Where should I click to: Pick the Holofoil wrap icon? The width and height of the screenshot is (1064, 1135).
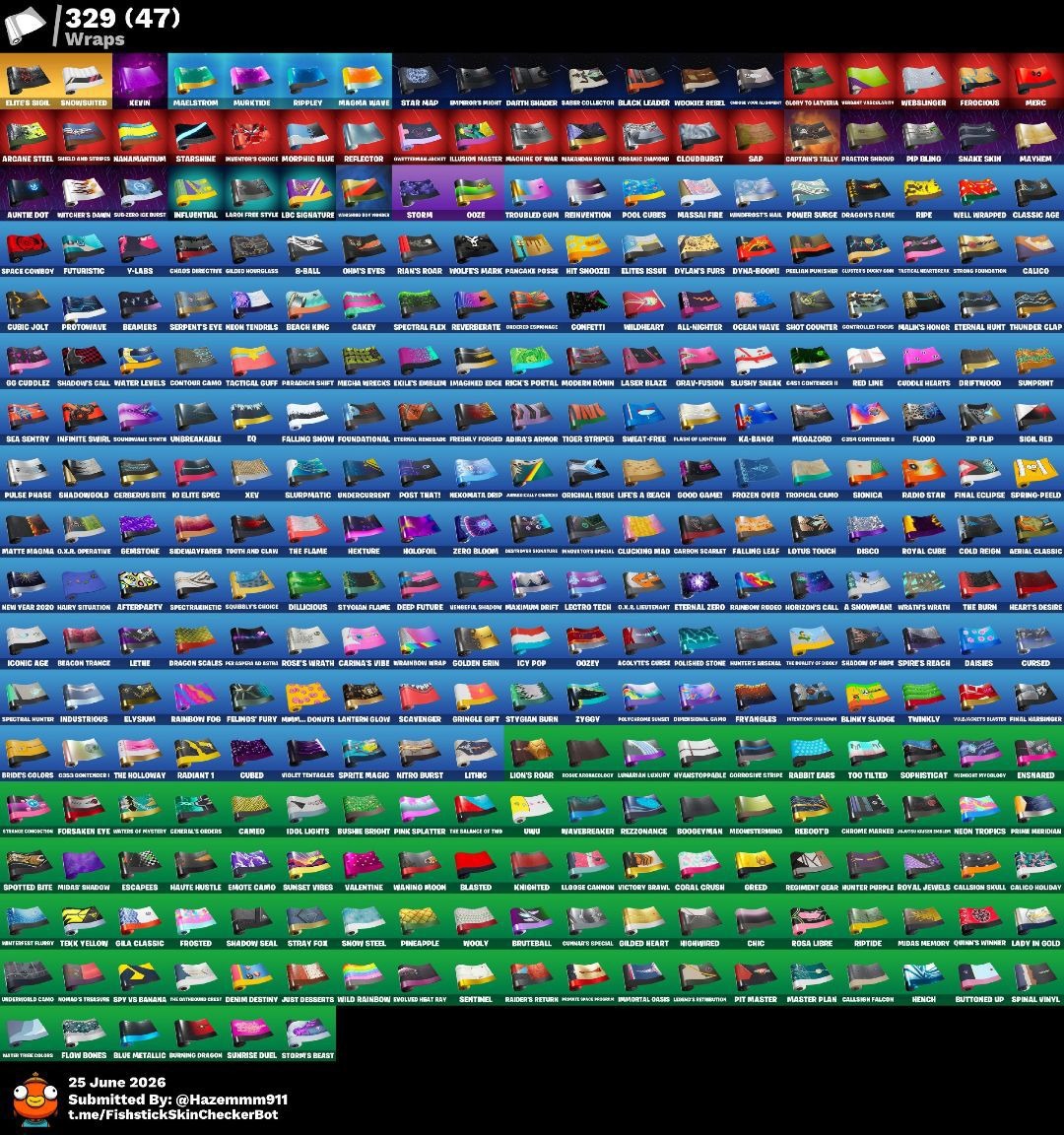point(420,529)
